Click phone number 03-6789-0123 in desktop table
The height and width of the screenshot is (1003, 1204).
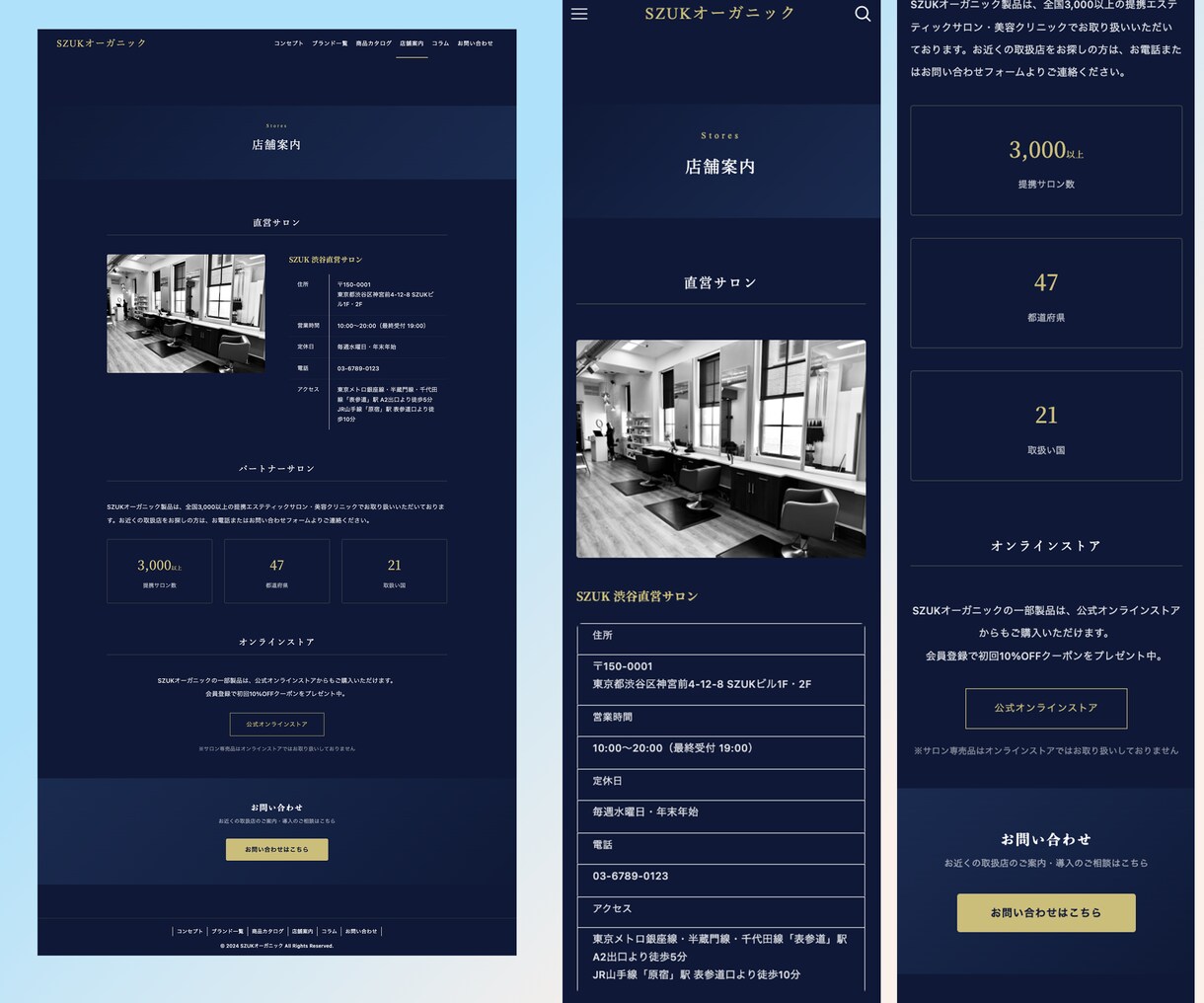point(358,368)
